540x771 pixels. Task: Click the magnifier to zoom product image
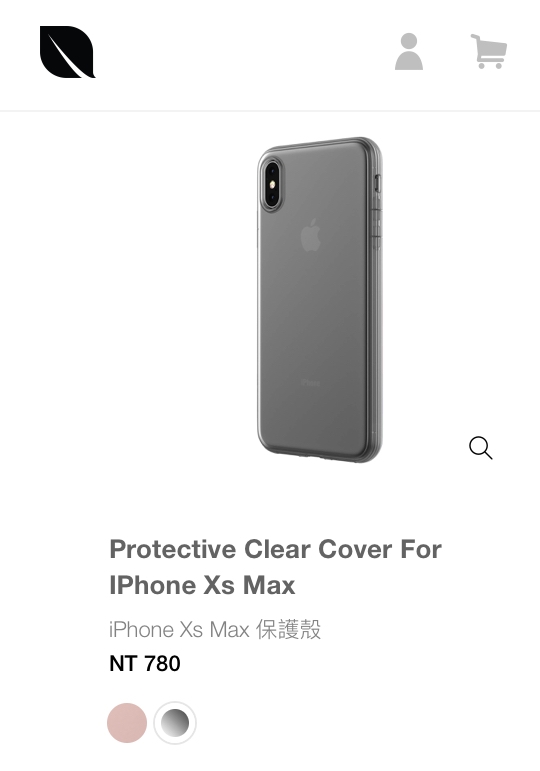[x=480, y=447]
